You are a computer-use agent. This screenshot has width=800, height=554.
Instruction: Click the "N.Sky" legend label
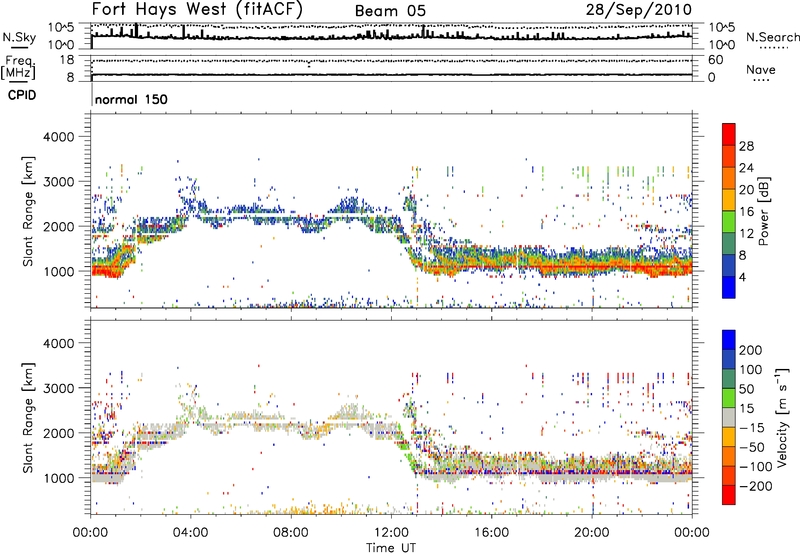19,37
